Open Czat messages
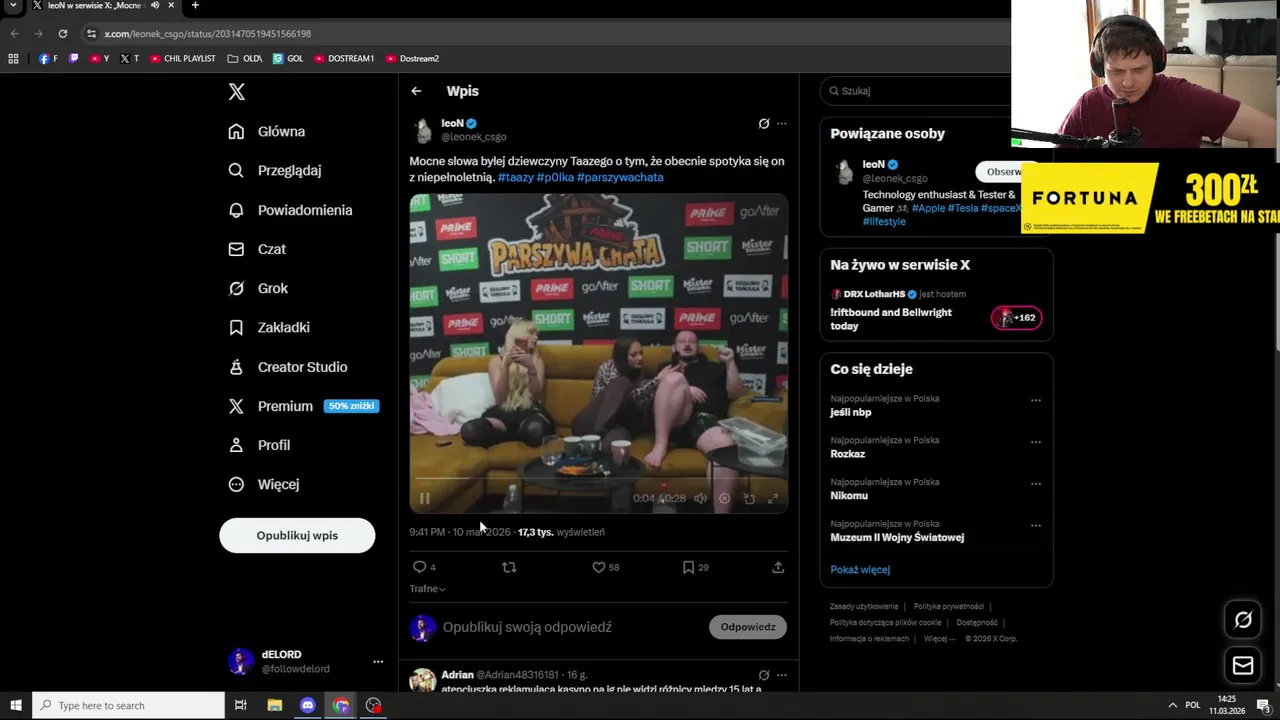 (257, 249)
